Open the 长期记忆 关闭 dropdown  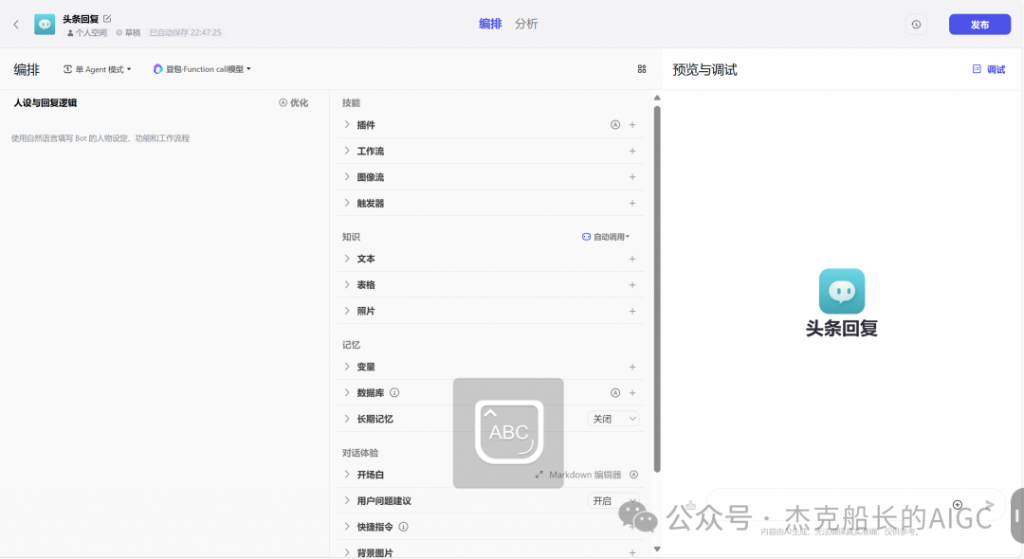(x=613, y=419)
